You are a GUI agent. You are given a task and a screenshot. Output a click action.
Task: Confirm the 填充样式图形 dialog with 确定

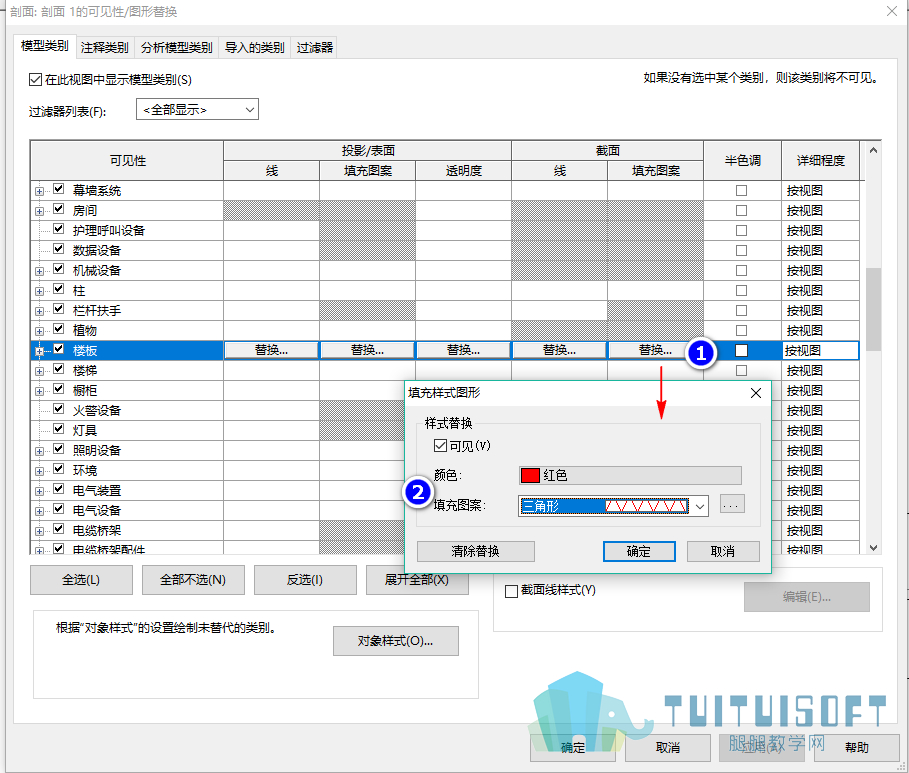pyautogui.click(x=639, y=551)
